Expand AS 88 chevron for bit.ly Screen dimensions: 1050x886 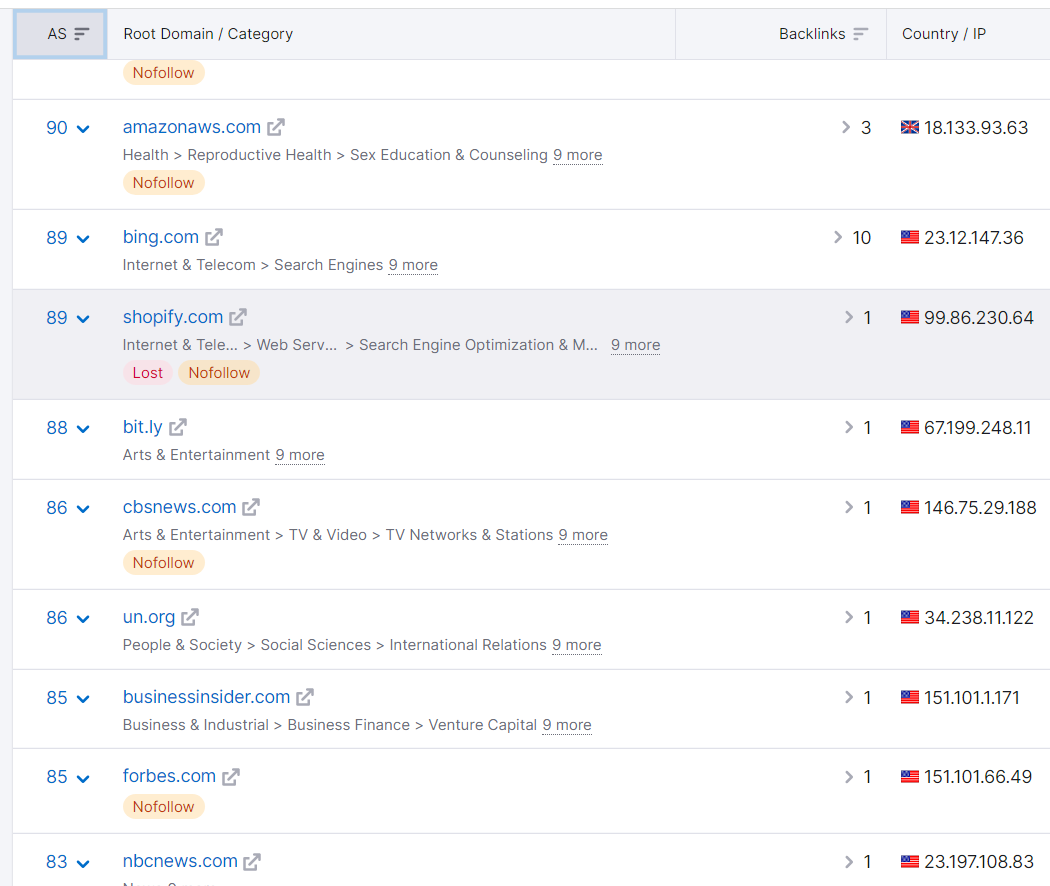point(83,429)
